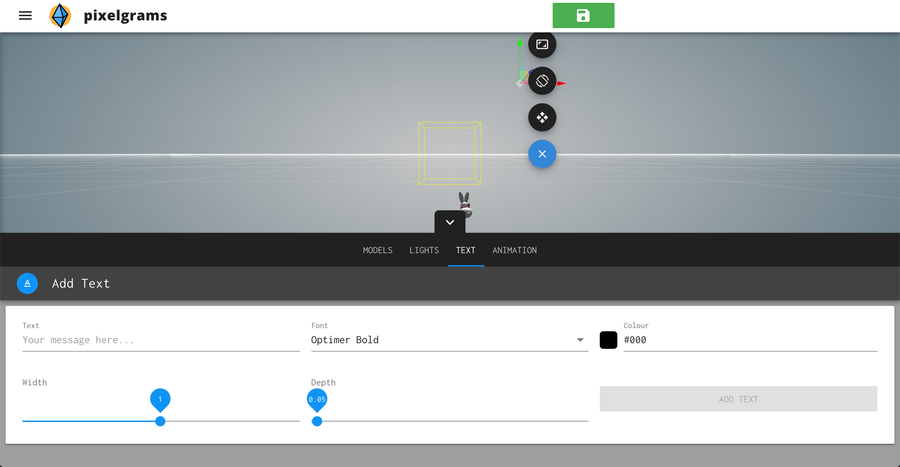Click the text message input field
The height and width of the screenshot is (467, 900).
coord(160,340)
